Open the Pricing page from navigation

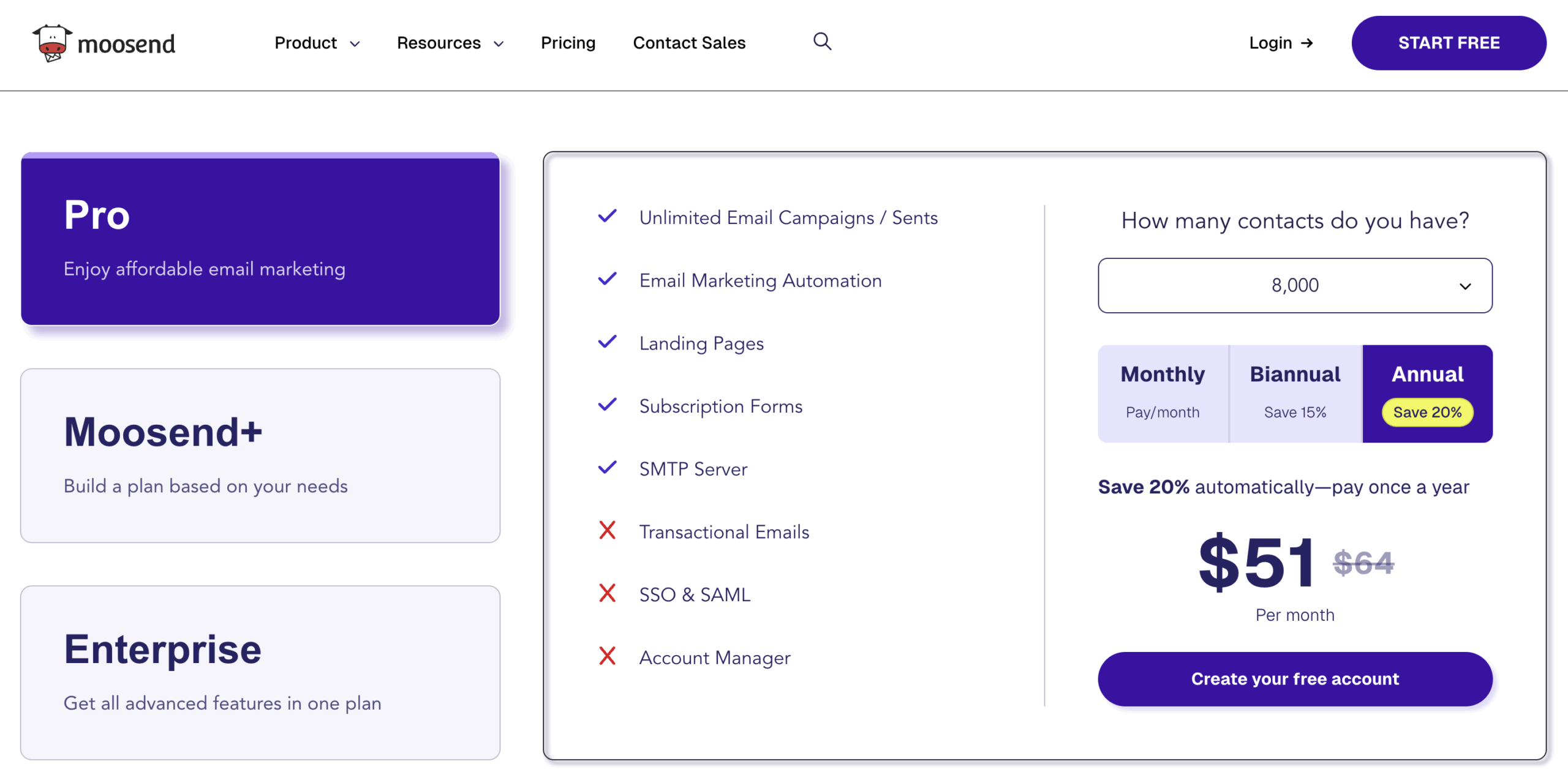pos(568,43)
